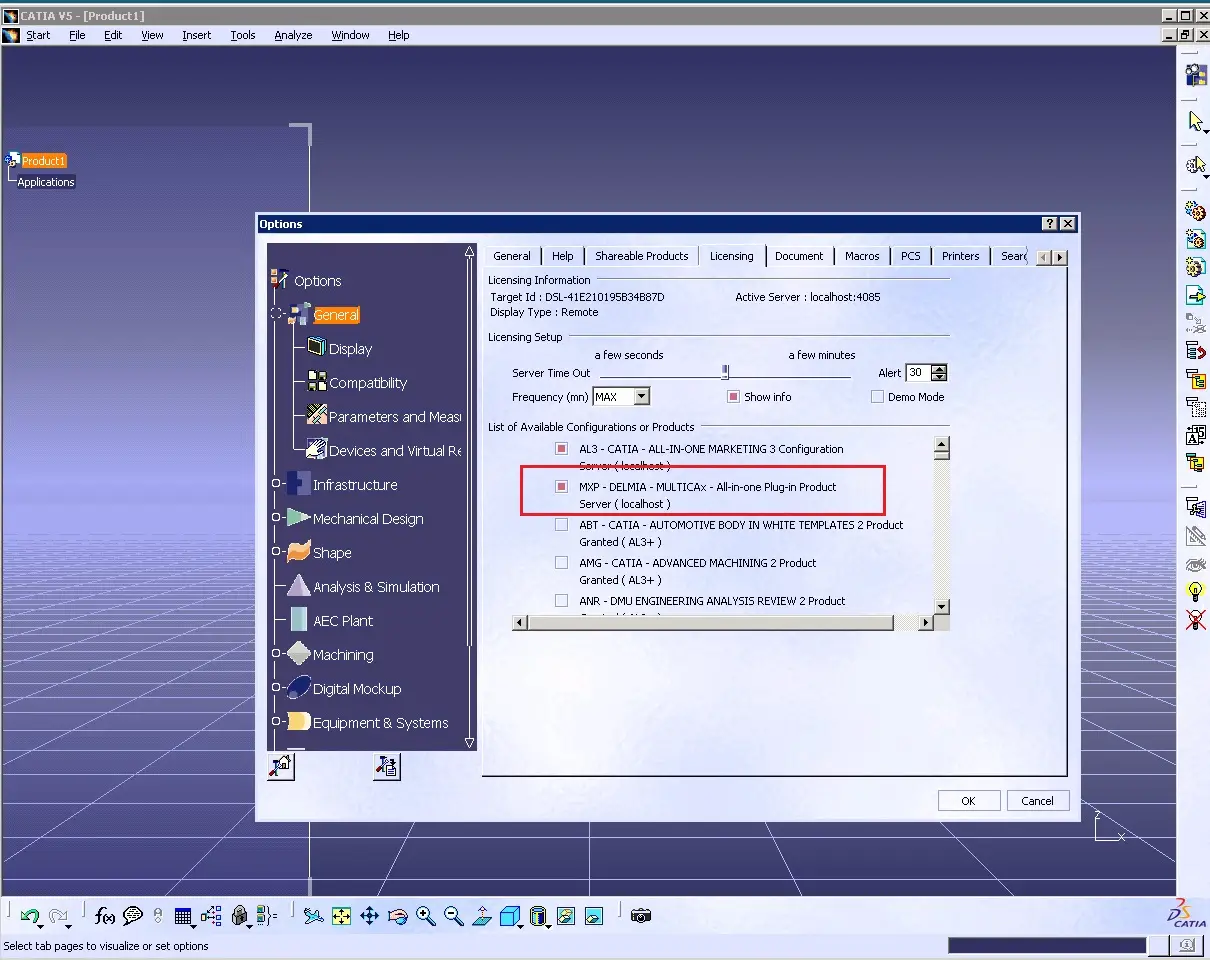Increase the Alert value with spinner

(x=938, y=369)
